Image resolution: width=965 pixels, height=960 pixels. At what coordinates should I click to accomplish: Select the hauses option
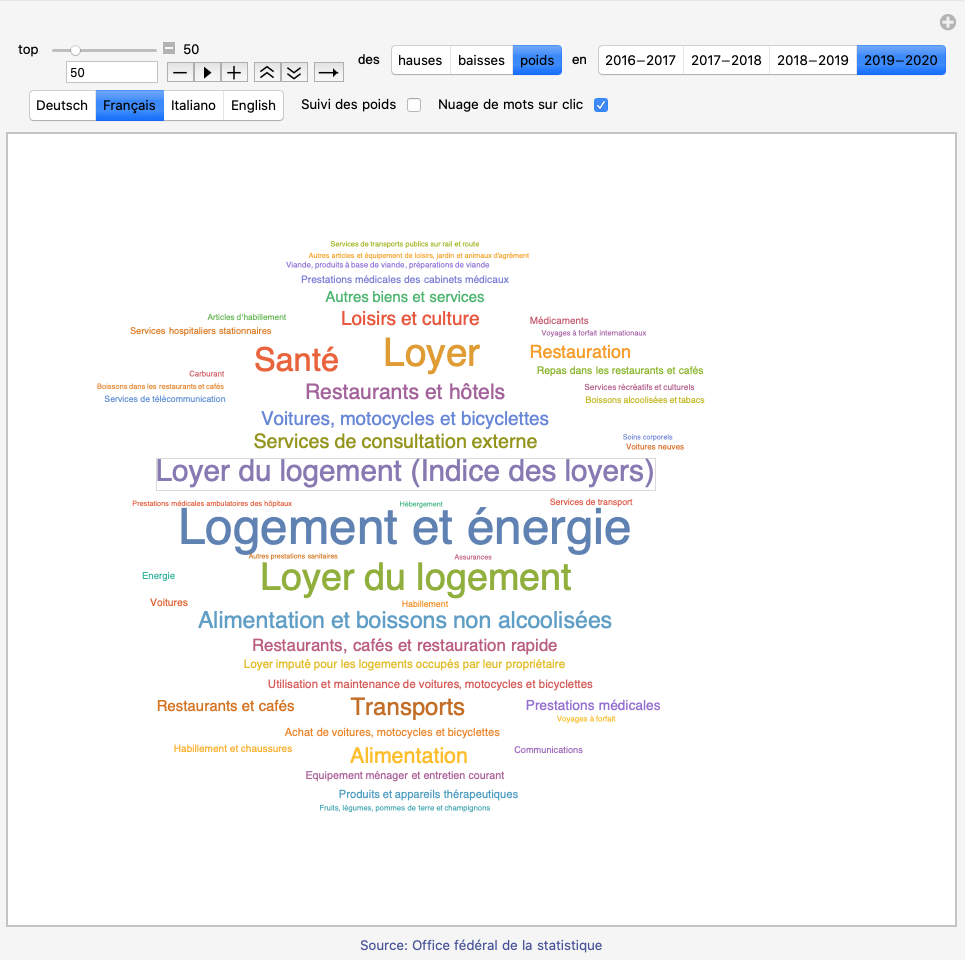(420, 60)
